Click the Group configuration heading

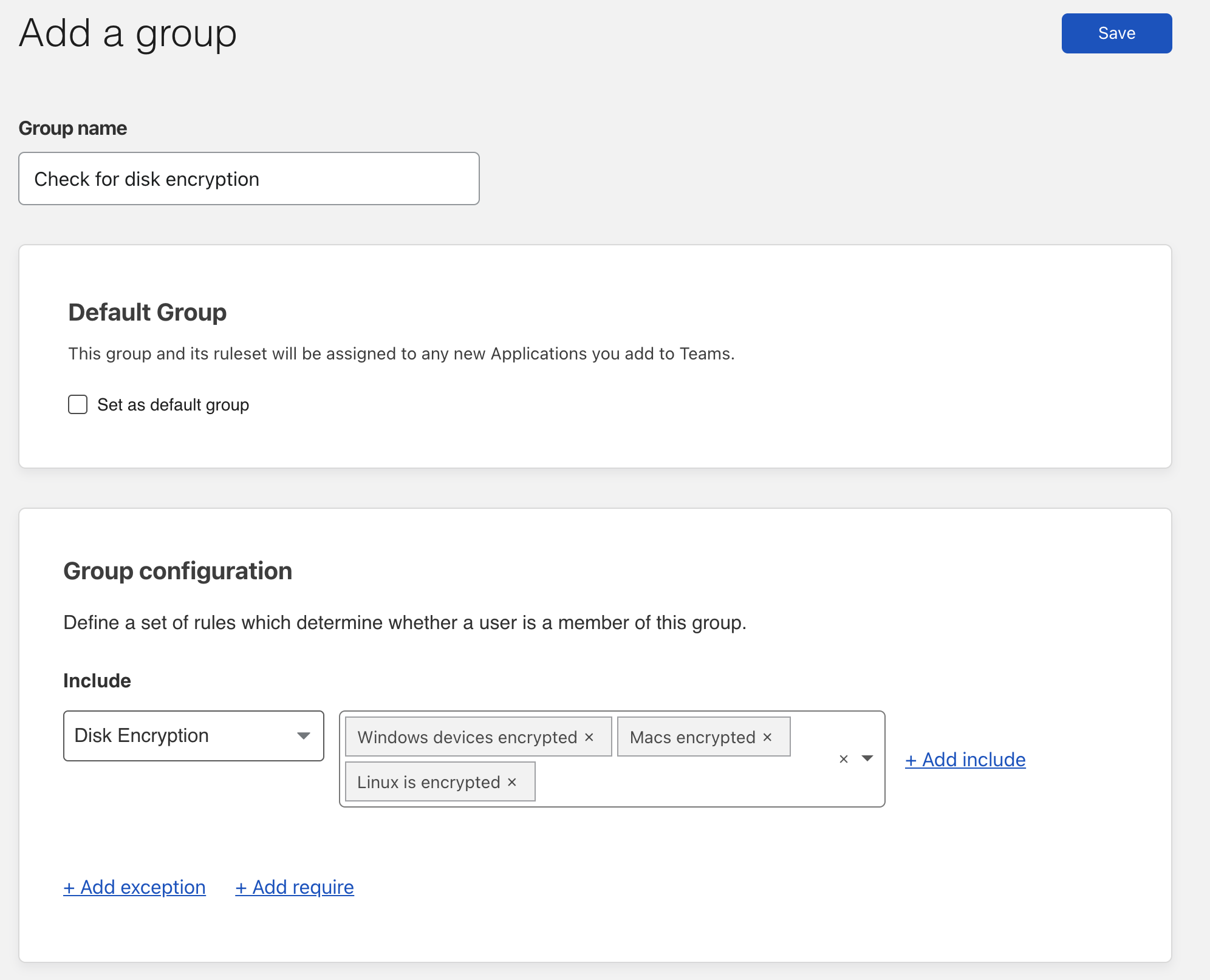click(x=178, y=571)
